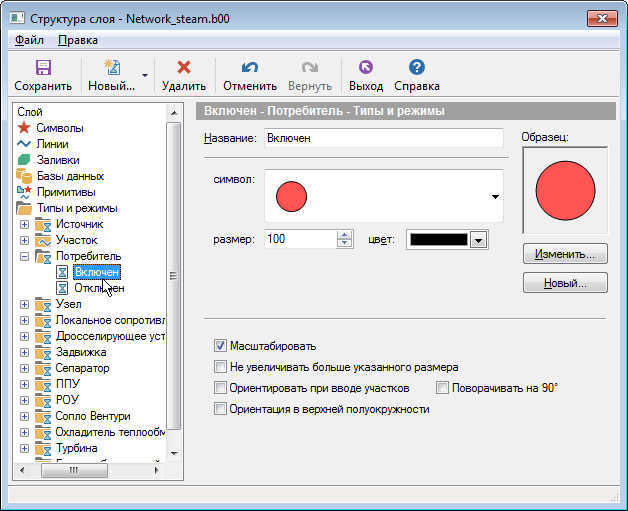Viewport: 628px width, 511px height.
Task: Expand the Источник tree node
Action: pos(24,224)
